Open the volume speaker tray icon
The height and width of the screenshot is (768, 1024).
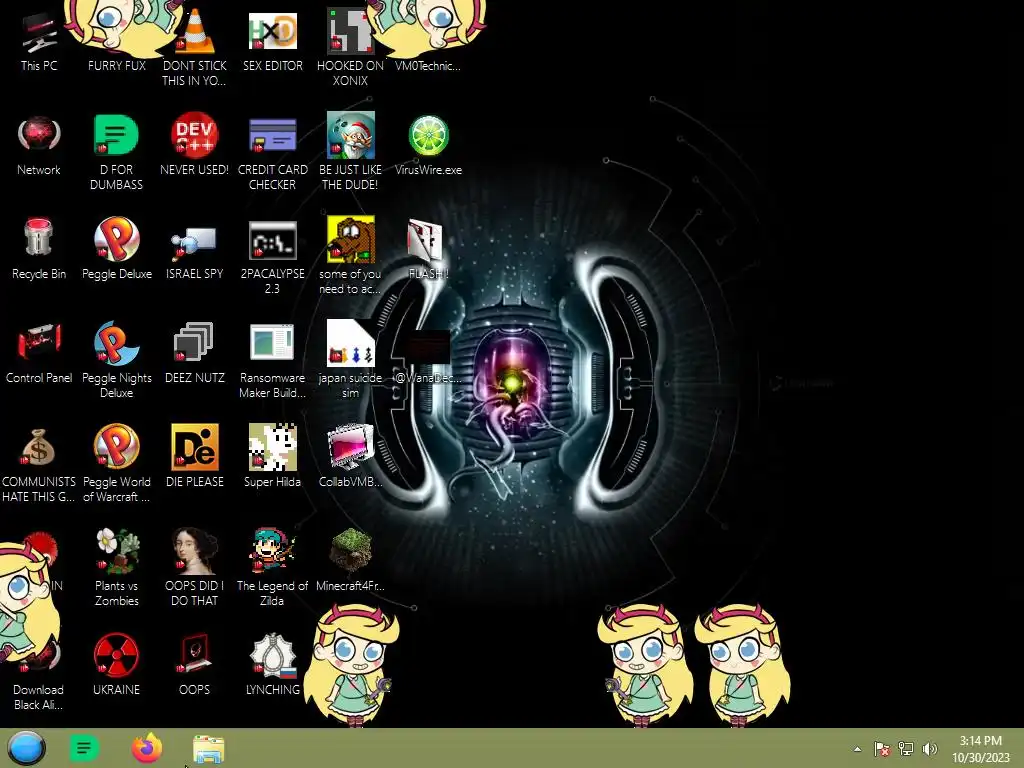pyautogui.click(x=930, y=748)
